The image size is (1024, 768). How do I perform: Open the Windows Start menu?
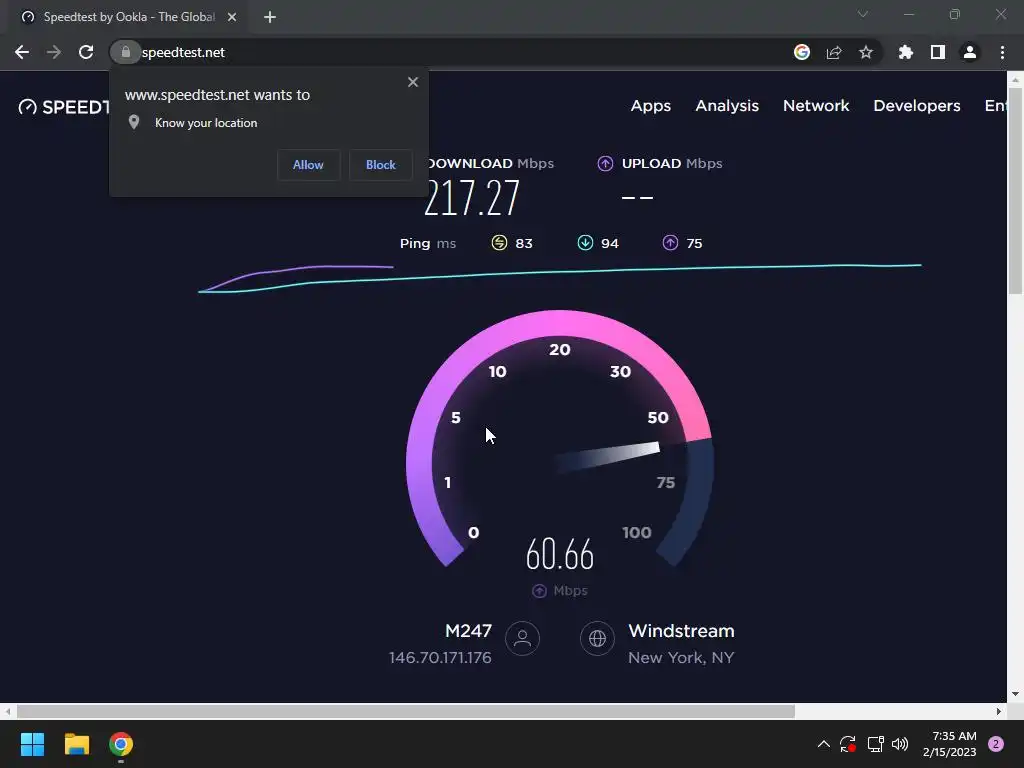coord(32,744)
